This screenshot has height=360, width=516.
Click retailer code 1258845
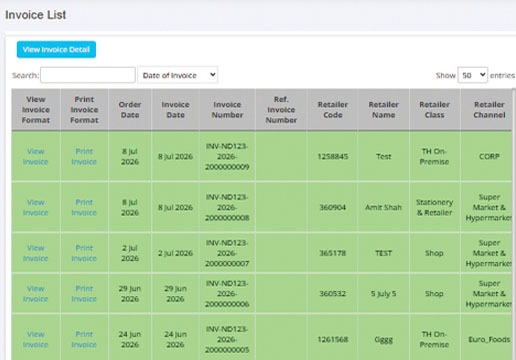333,156
